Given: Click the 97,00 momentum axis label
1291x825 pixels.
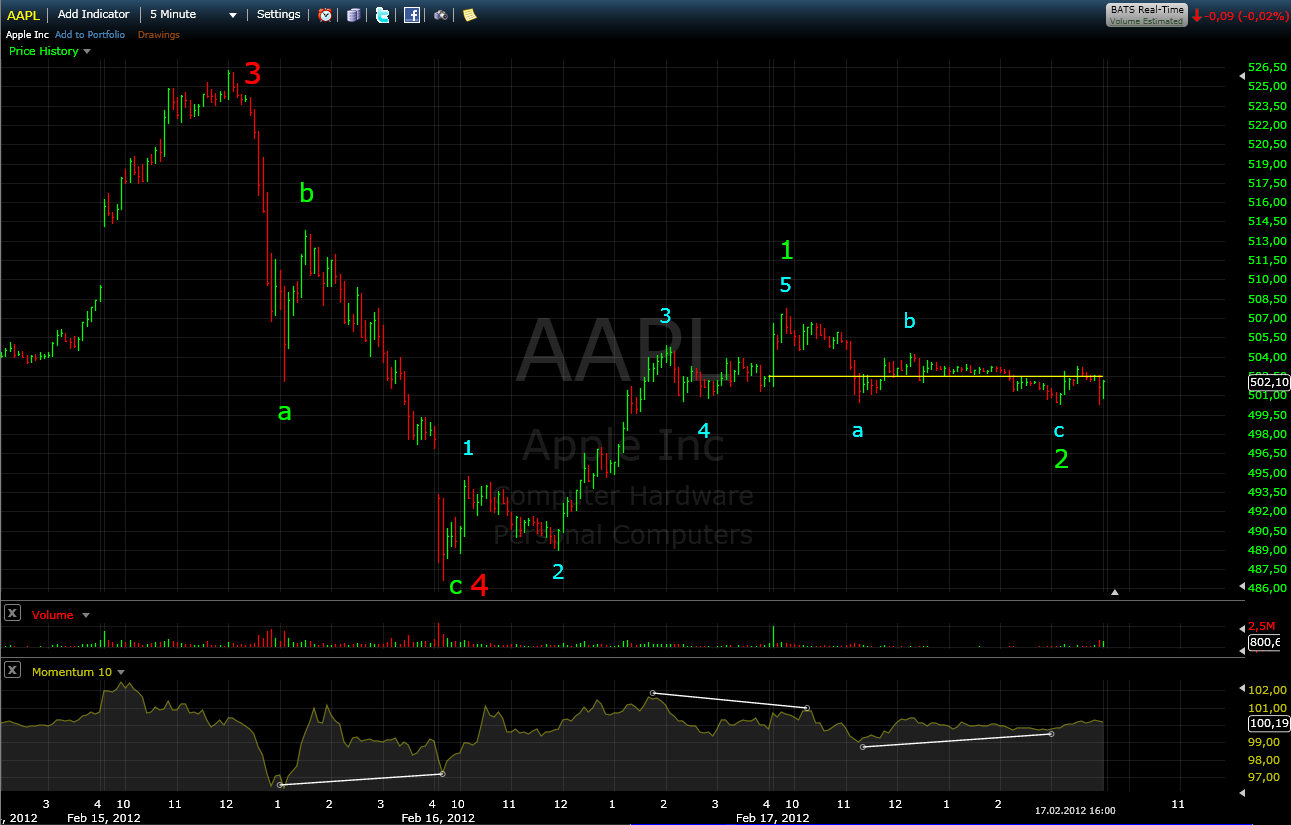Looking at the screenshot, I should pyautogui.click(x=1264, y=777).
